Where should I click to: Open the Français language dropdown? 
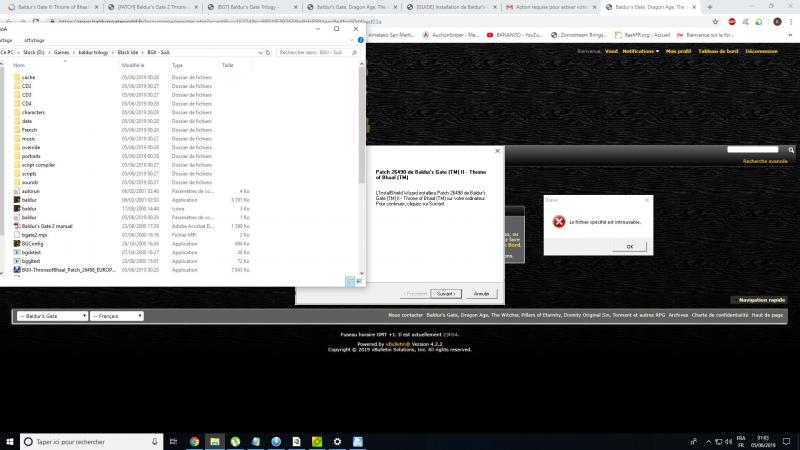coord(117,316)
